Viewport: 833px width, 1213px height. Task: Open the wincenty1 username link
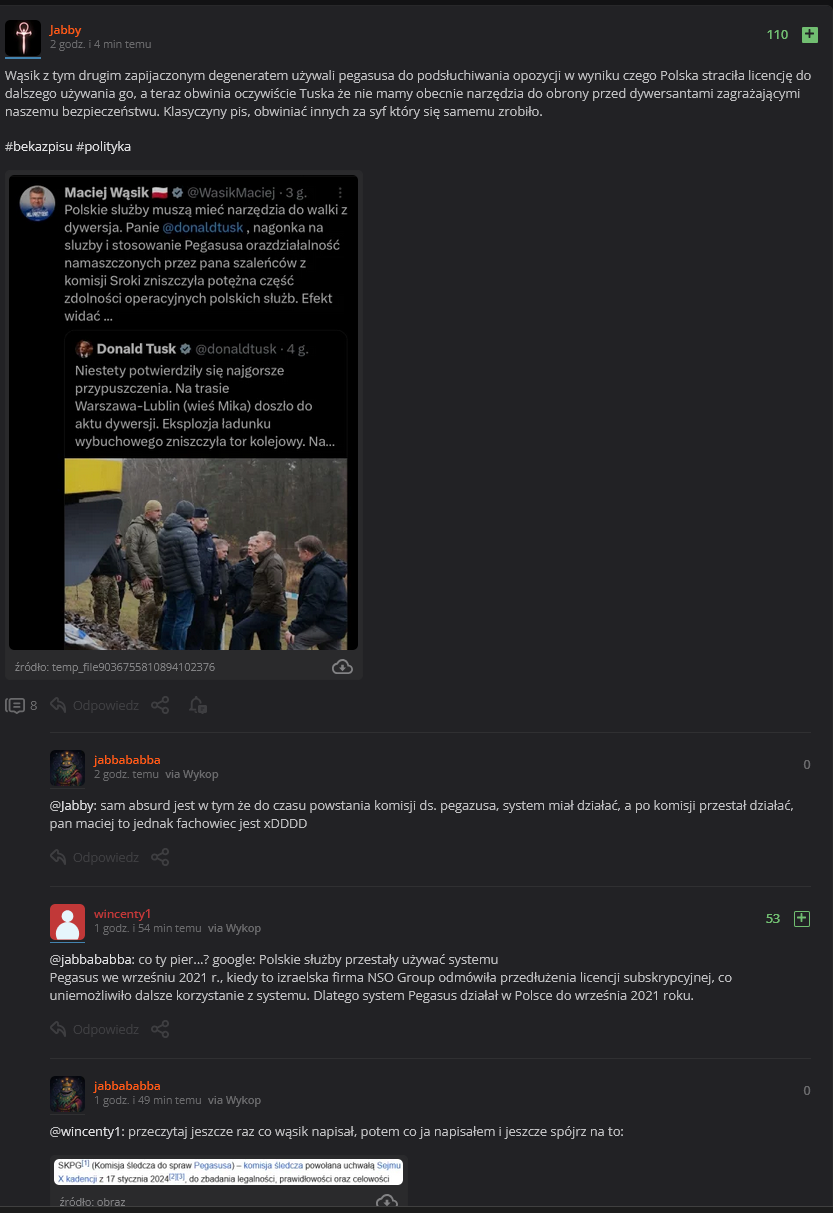coord(122,914)
